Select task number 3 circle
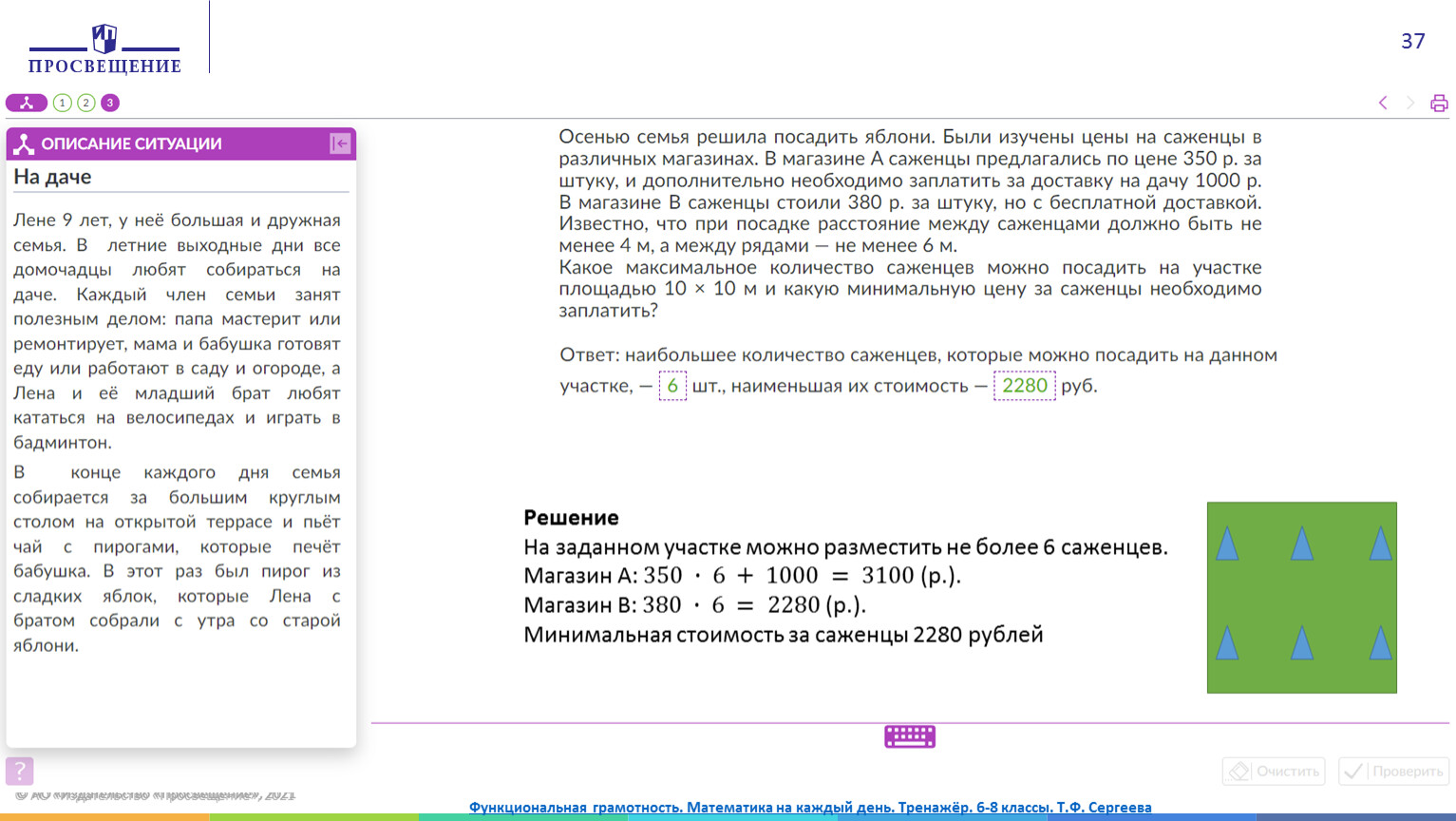 coord(110,103)
